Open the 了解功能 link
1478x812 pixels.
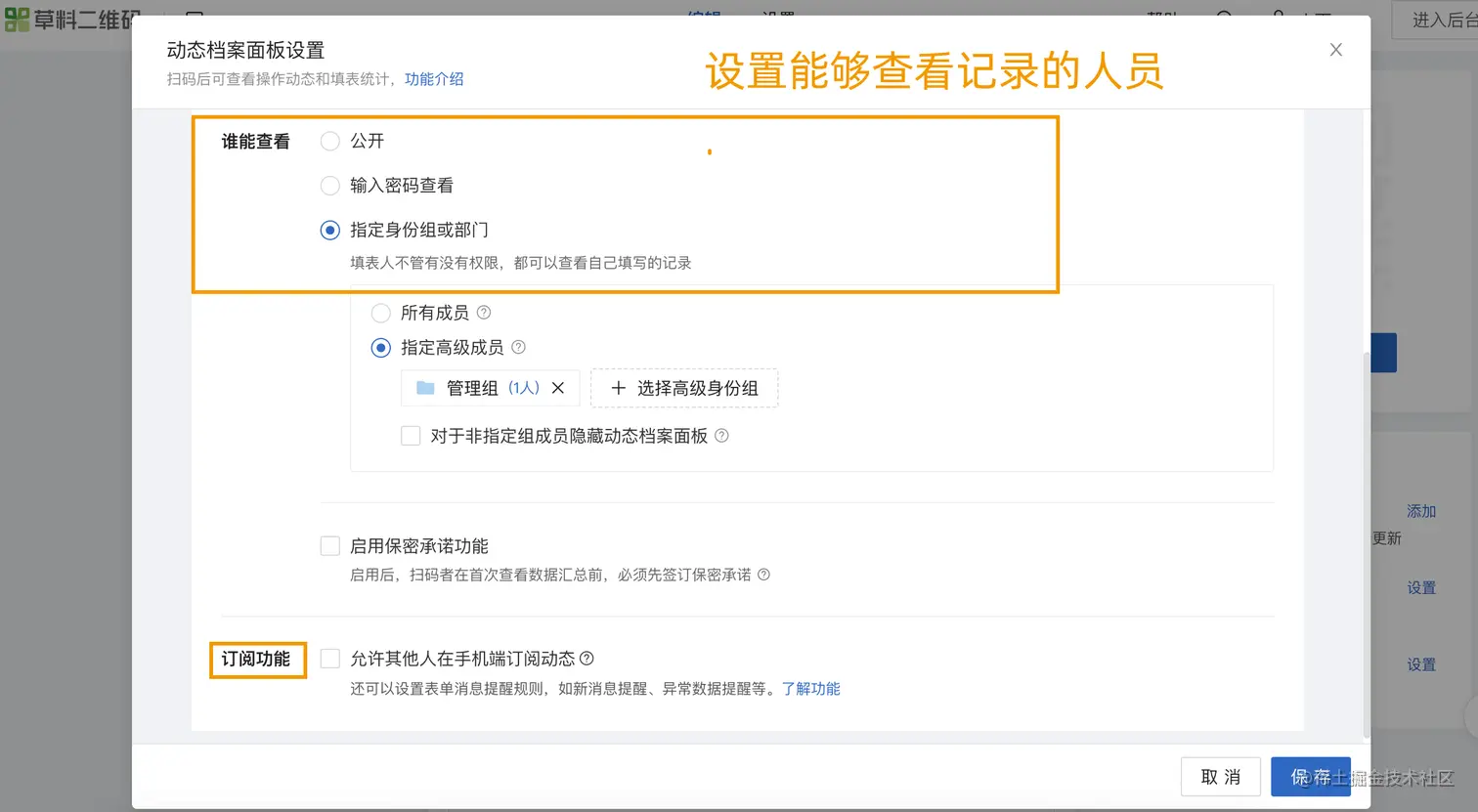[811, 689]
